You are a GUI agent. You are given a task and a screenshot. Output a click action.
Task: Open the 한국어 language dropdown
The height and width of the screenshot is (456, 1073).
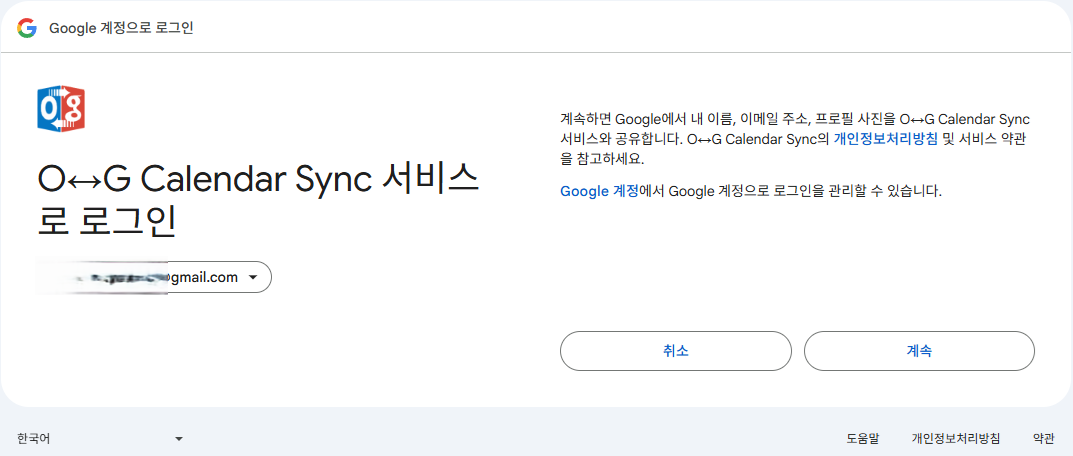100,438
